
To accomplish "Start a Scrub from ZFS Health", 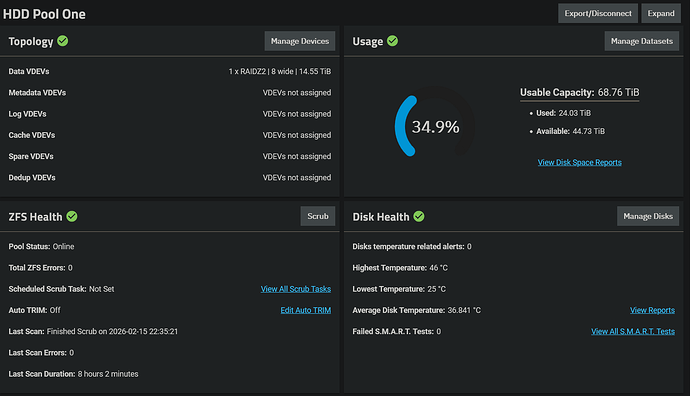I will [x=318, y=216].
